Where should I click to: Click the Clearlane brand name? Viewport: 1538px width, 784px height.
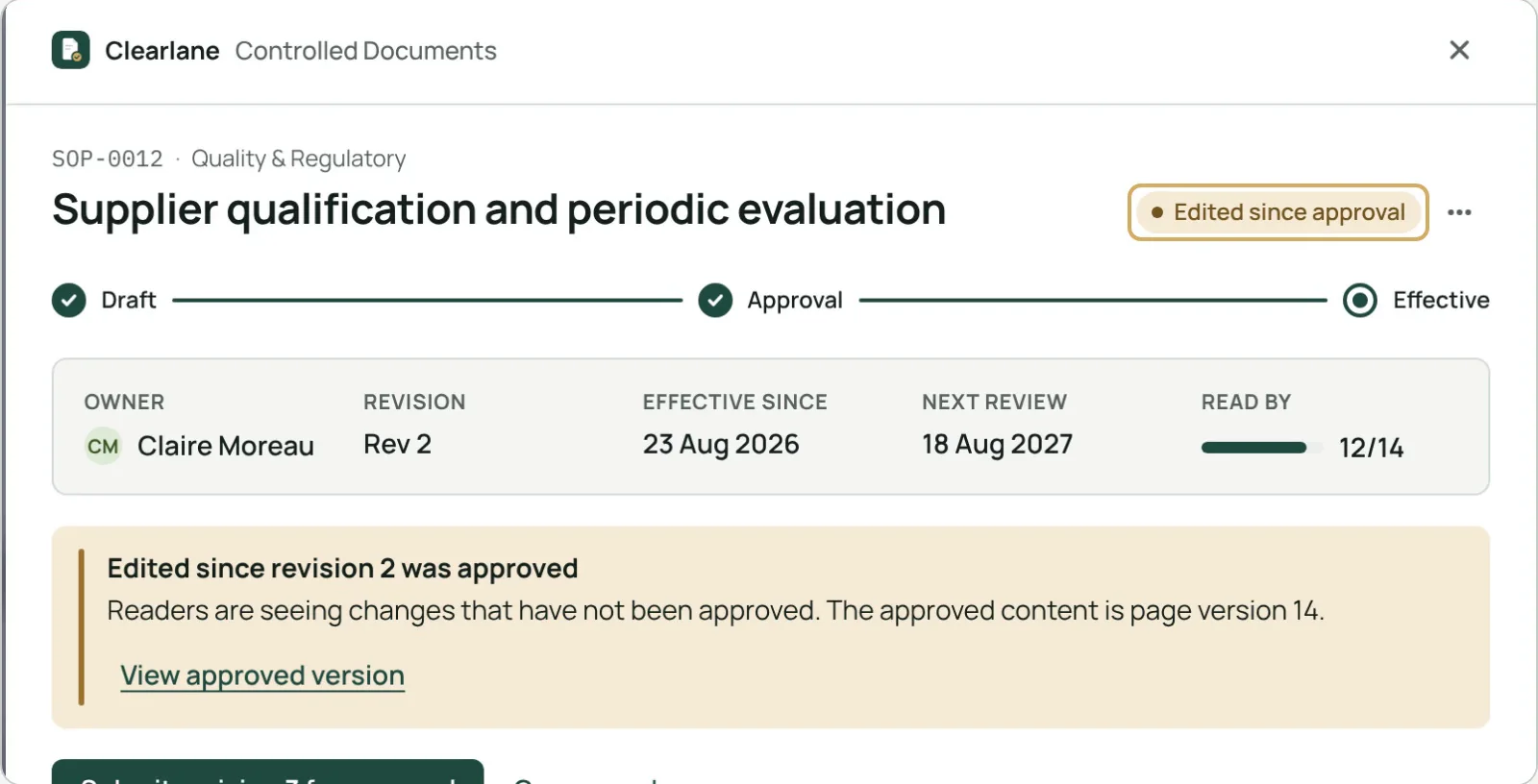tap(162, 51)
